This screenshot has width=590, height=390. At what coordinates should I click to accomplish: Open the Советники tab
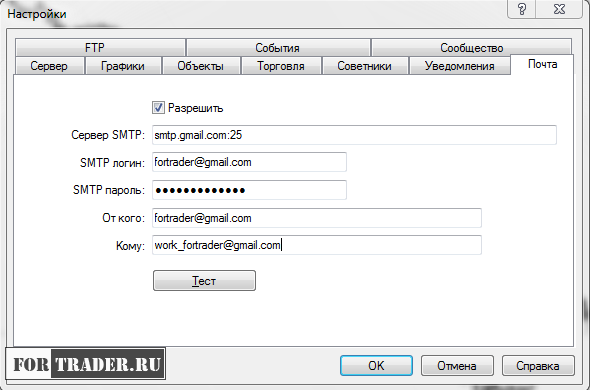point(365,66)
